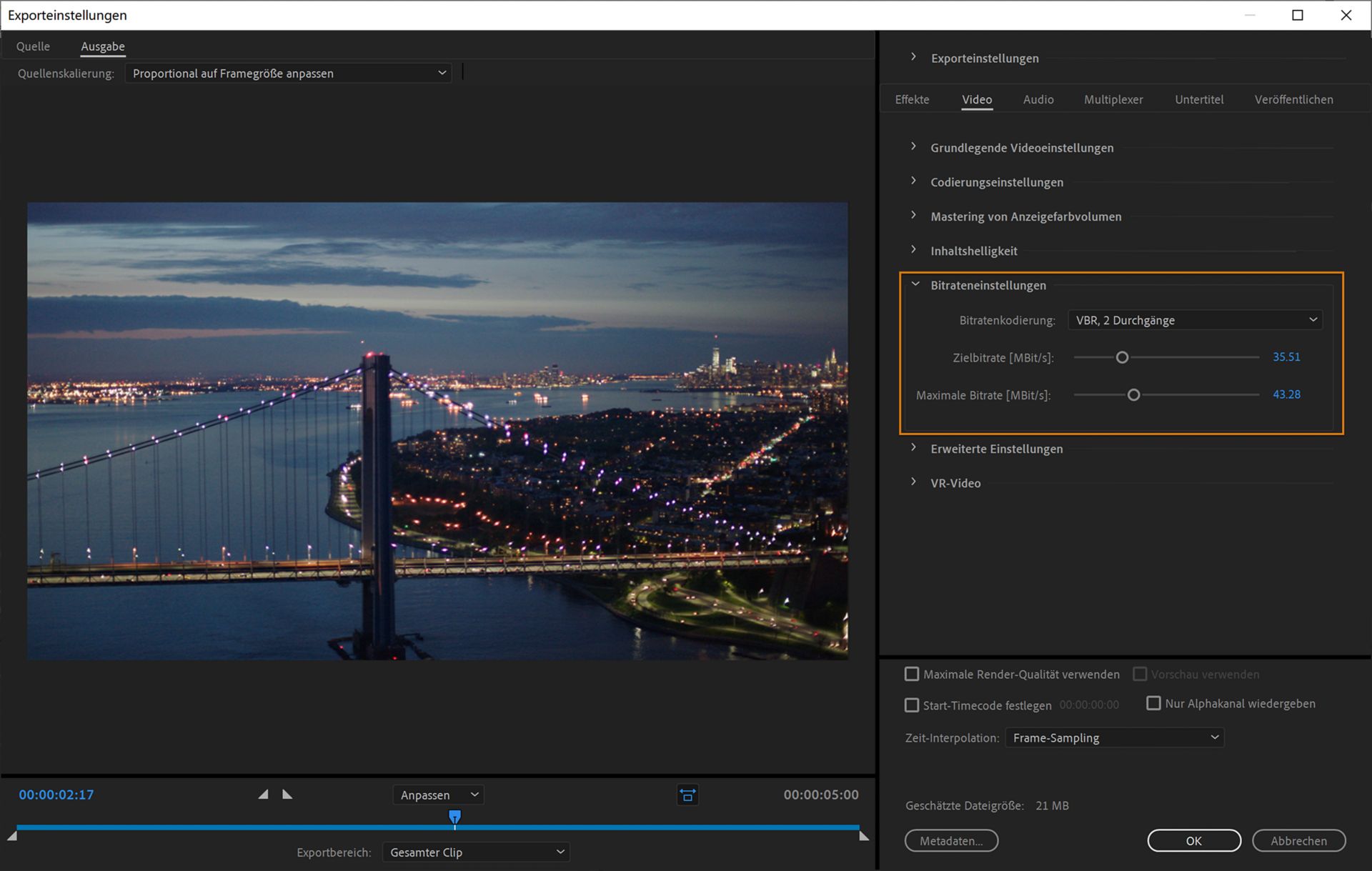Click the blue playhead marker on timeline
This screenshot has width=1372, height=871.
[x=454, y=817]
